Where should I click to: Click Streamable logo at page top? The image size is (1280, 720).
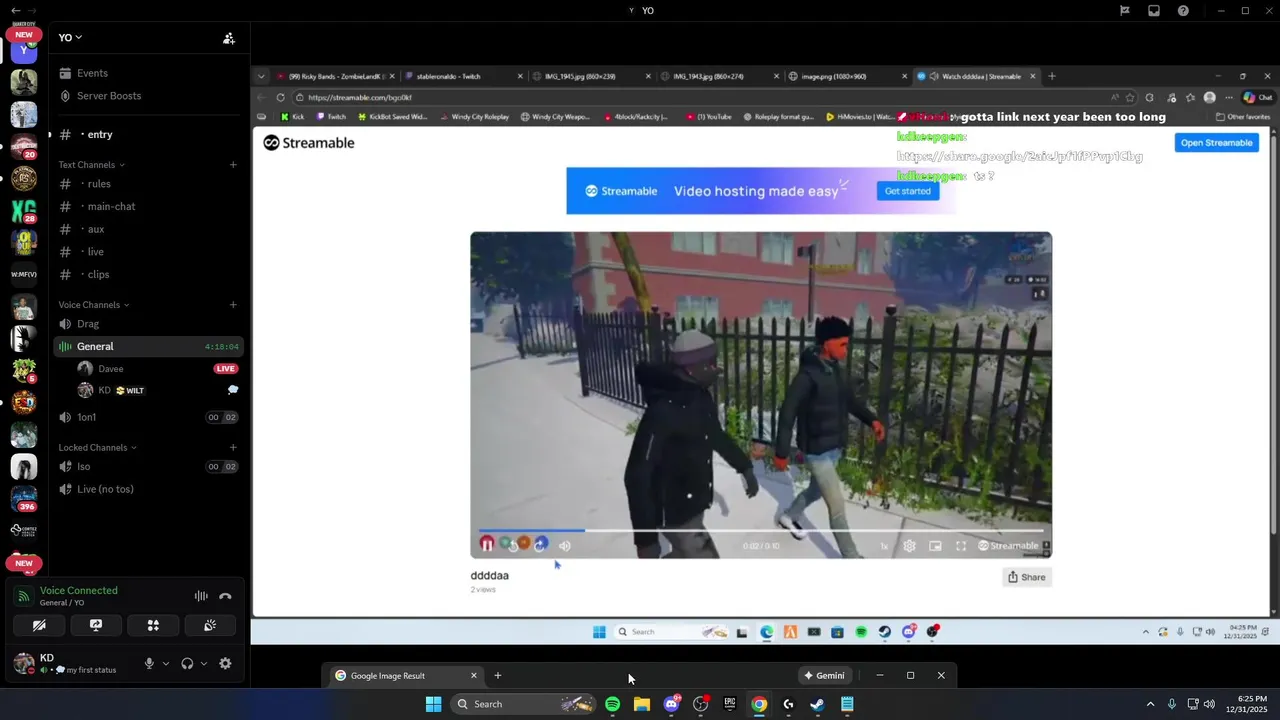click(x=309, y=143)
